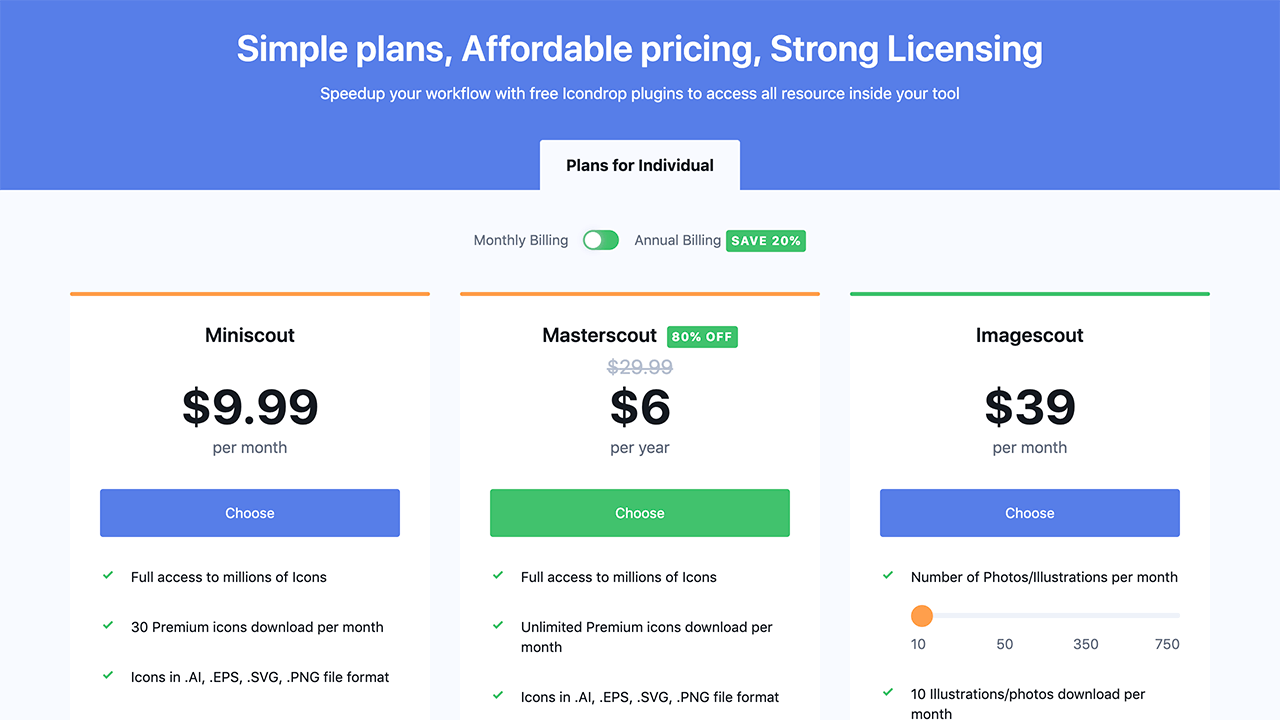
Task: Click the 350 mark under the slider
Action: coord(1086,644)
